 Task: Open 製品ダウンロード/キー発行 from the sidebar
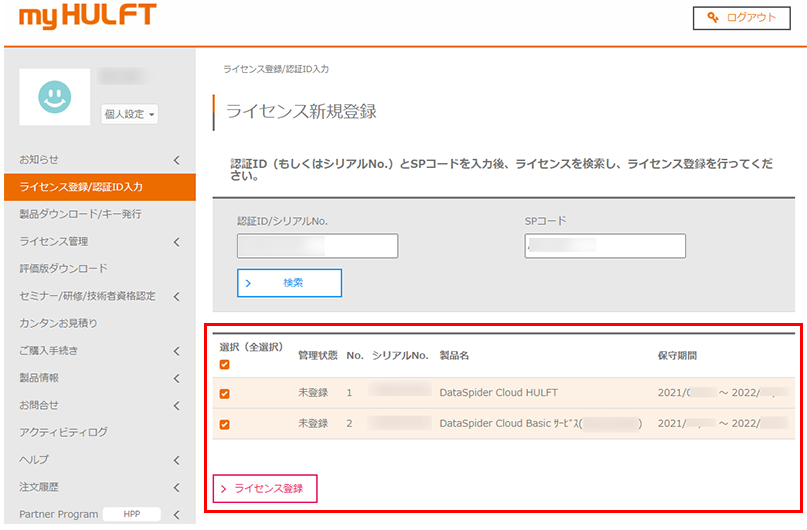(x=80, y=214)
